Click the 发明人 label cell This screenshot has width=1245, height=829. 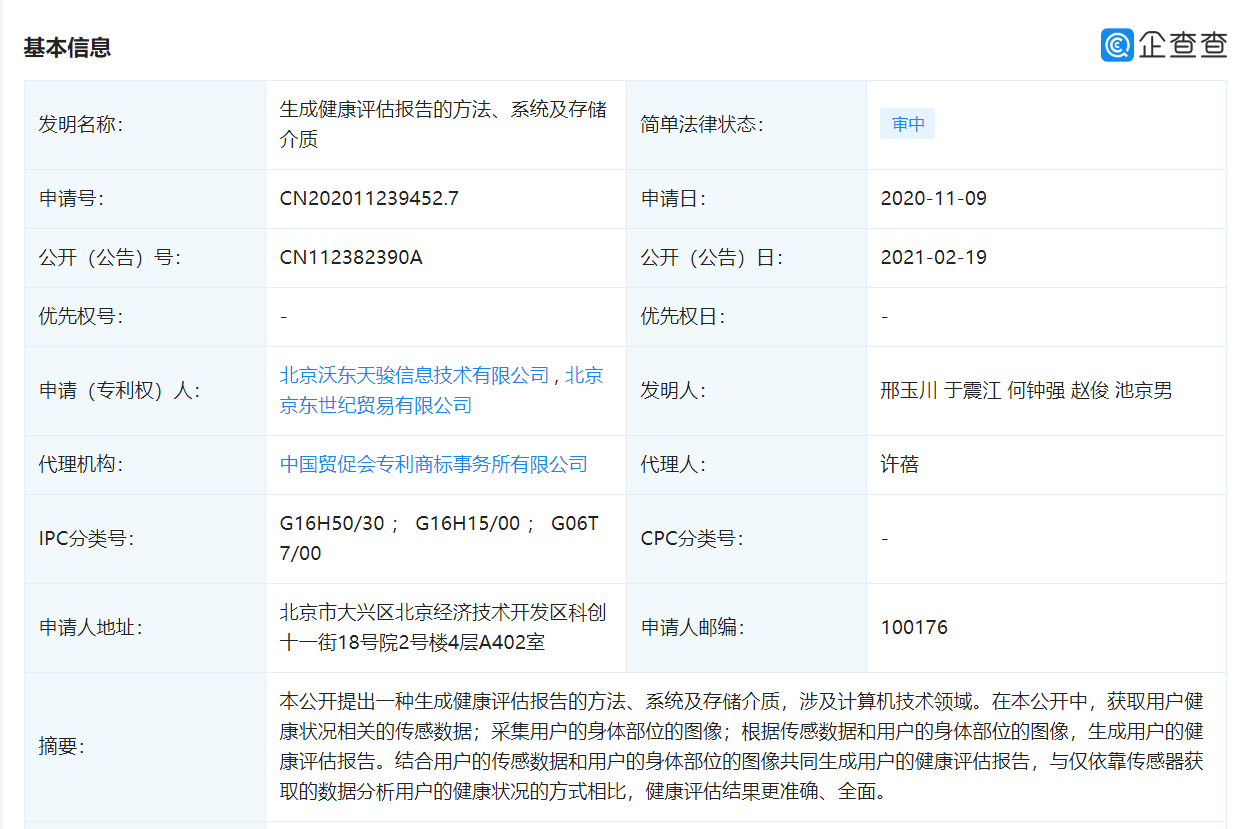746,391
